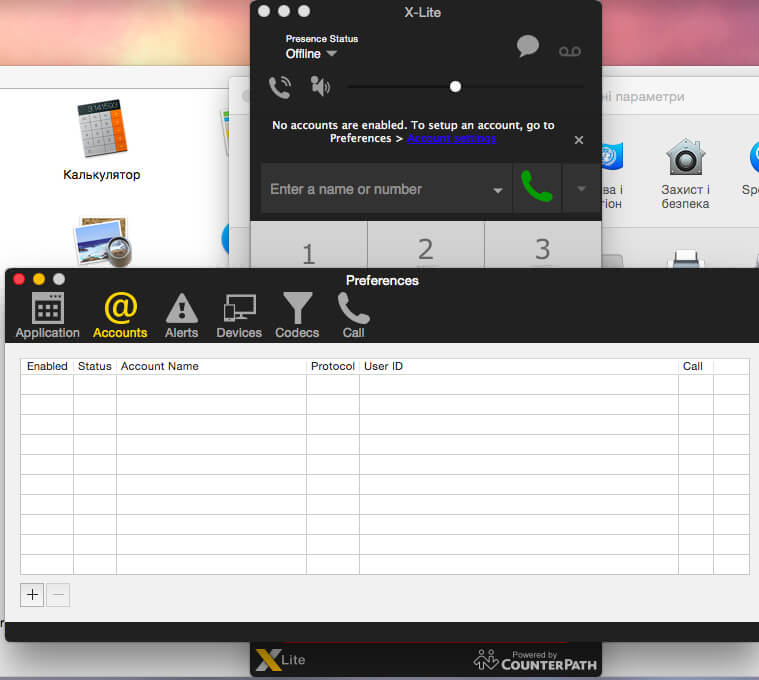Viewport: 759px width, 680px height.
Task: Open the Preview app icon below Calculator
Action: point(103,242)
